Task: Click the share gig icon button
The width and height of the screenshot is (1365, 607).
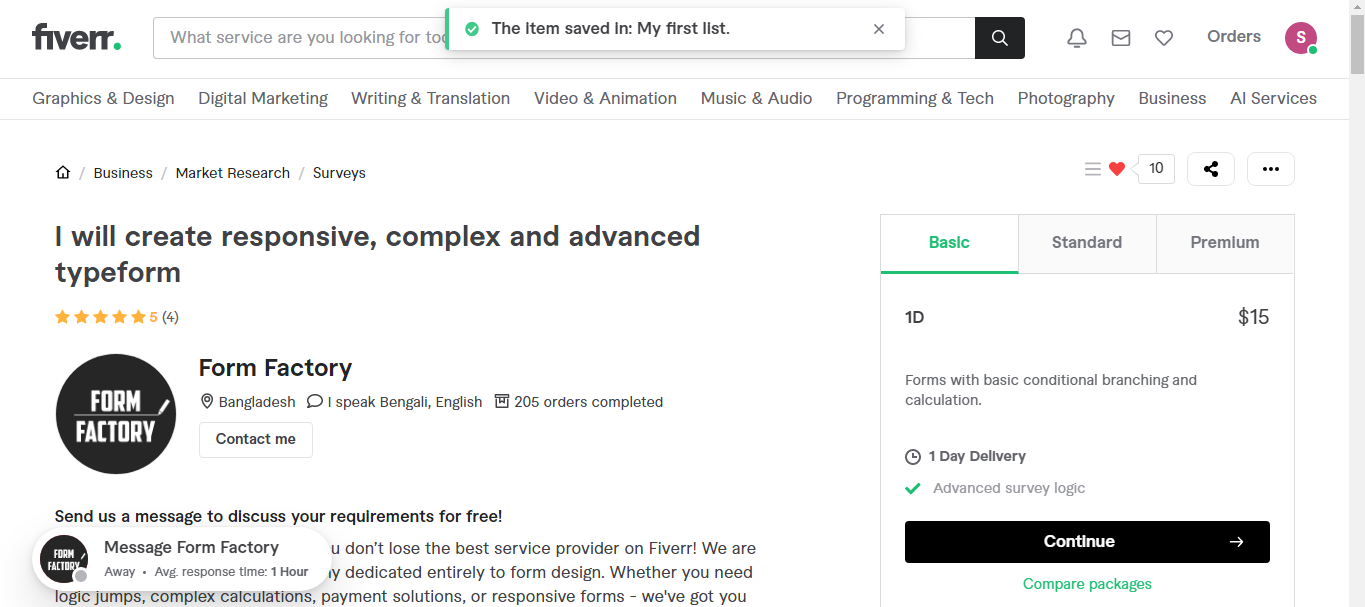Action: [1211, 169]
